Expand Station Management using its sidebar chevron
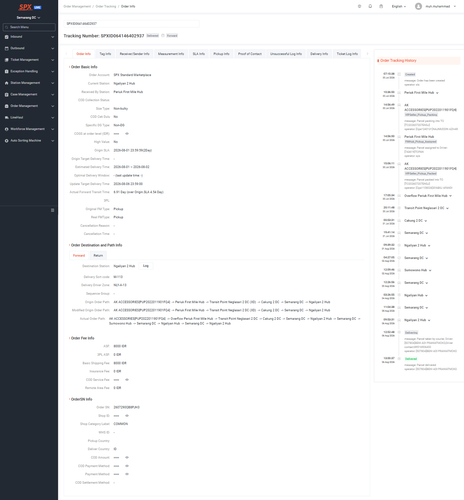464x500 pixels. (x=53, y=83)
